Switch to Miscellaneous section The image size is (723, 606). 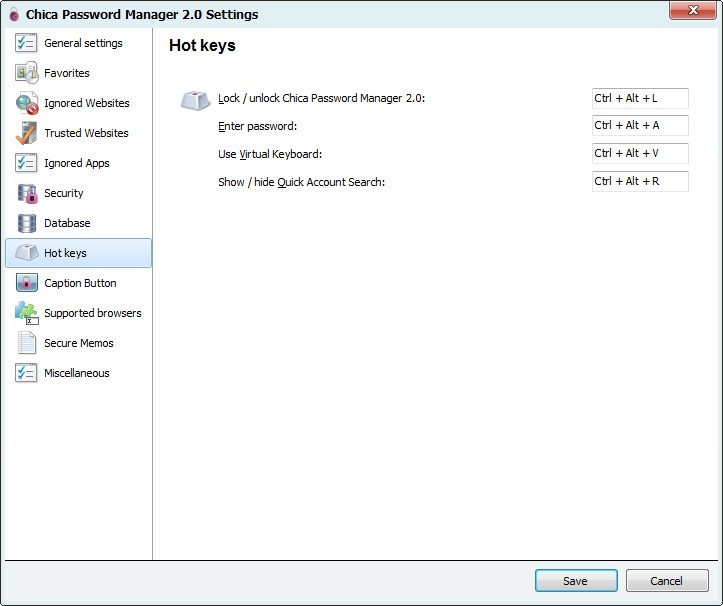click(x=77, y=373)
